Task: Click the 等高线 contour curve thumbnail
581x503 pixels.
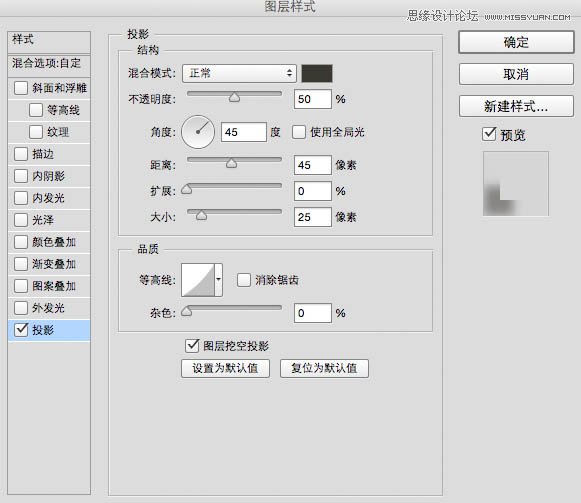Action: point(198,280)
